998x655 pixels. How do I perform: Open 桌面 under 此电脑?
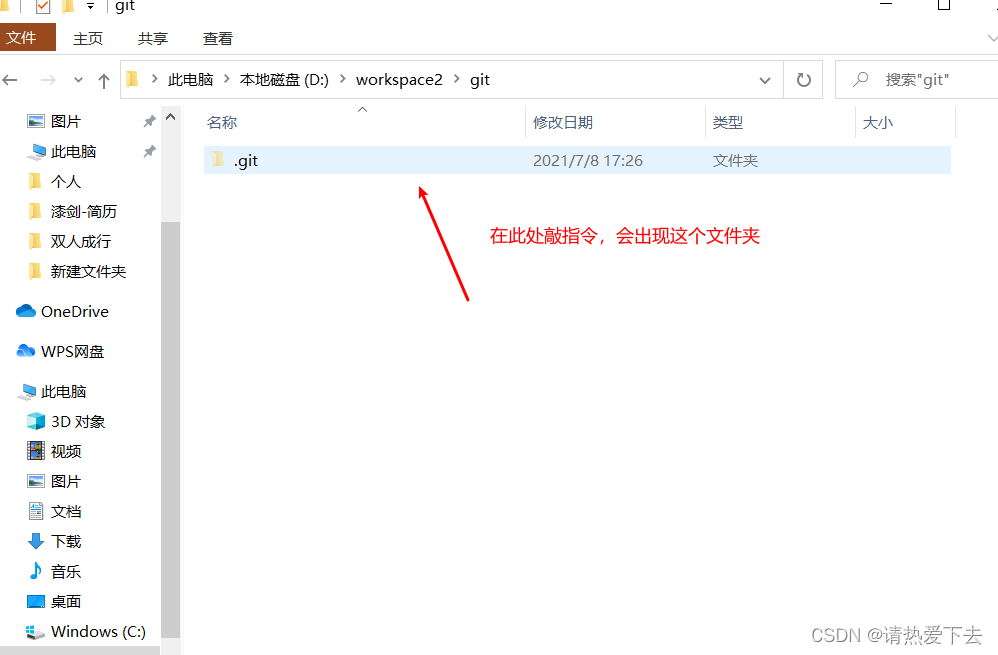[x=66, y=602]
